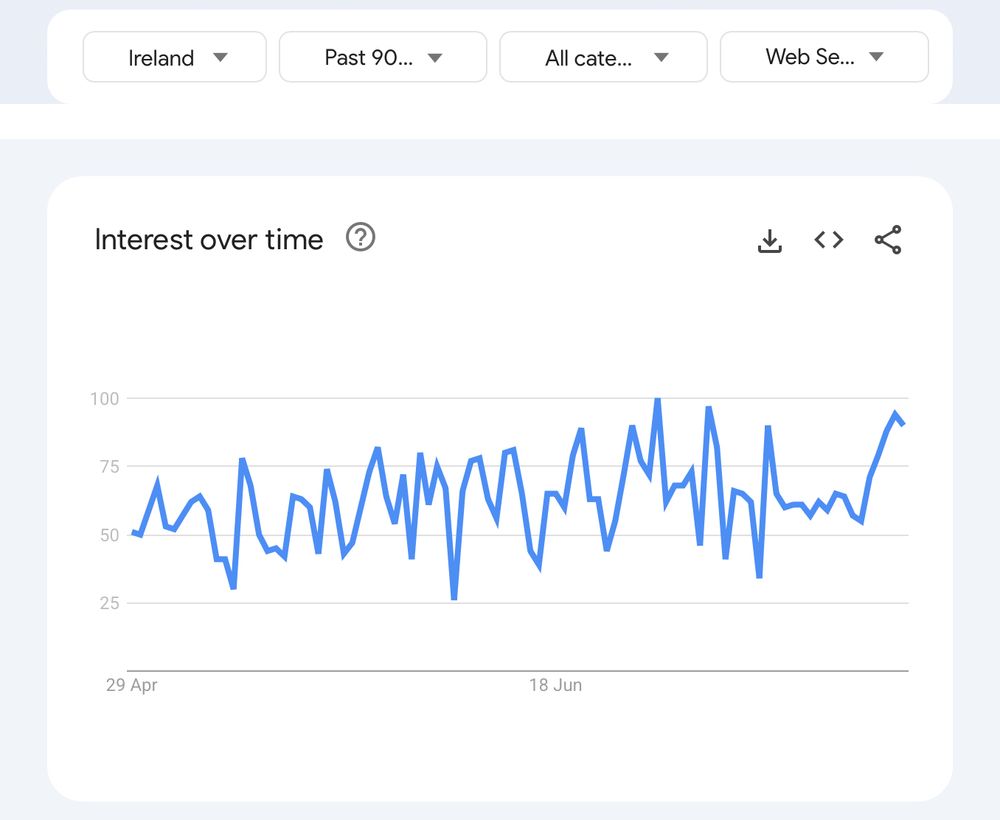Click the lowest dip near the 25 line

tap(454, 598)
